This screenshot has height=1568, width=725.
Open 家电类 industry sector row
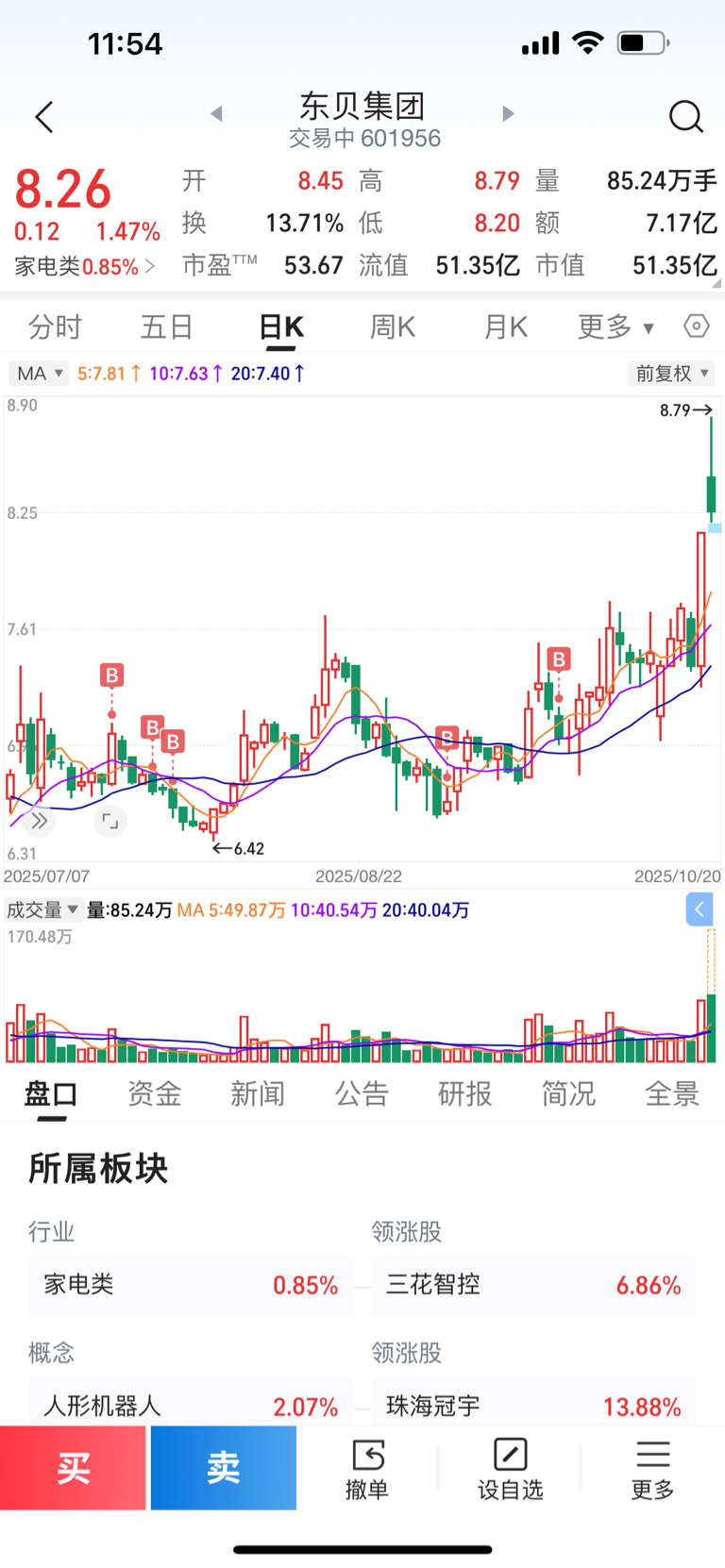(x=191, y=1285)
